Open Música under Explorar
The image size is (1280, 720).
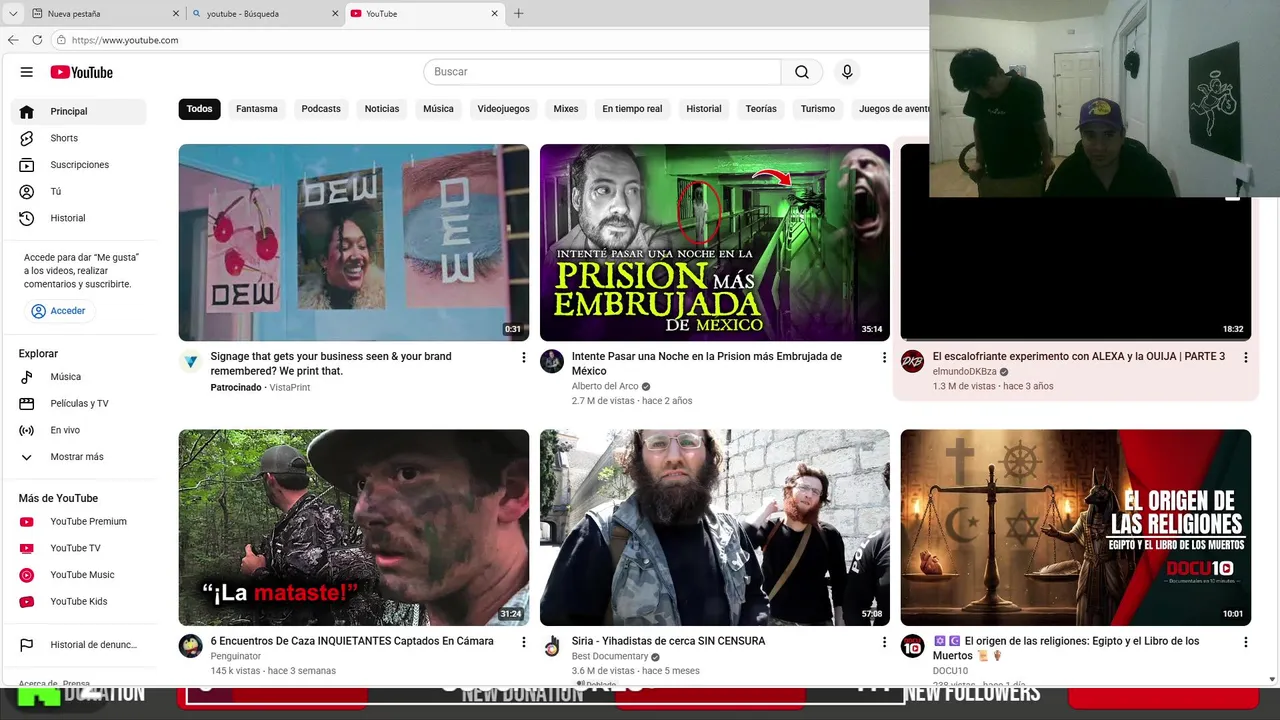pos(79,377)
